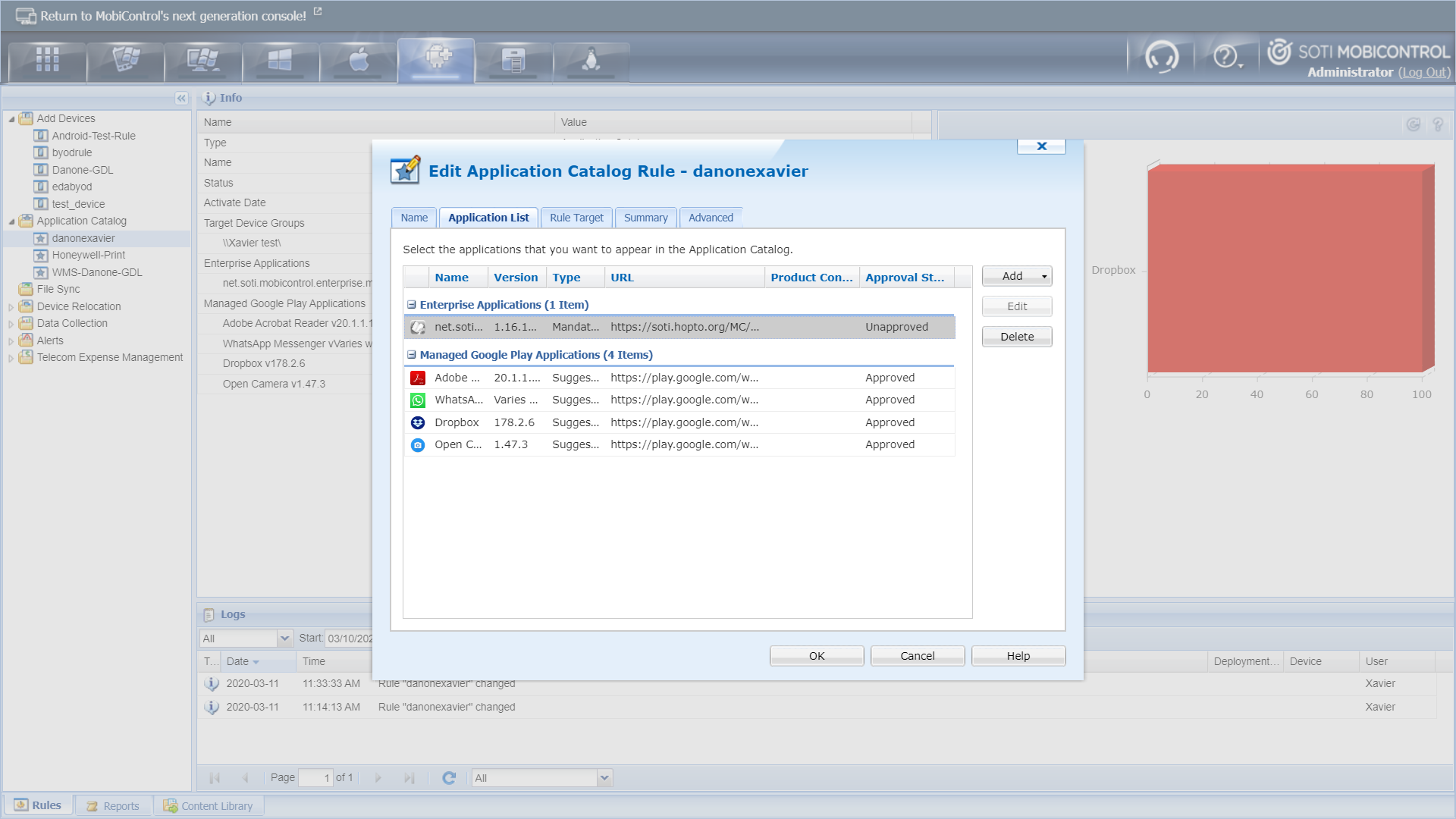Delete the selected net.soti enterprise application
Image resolution: width=1456 pixels, height=819 pixels.
[x=1016, y=336]
